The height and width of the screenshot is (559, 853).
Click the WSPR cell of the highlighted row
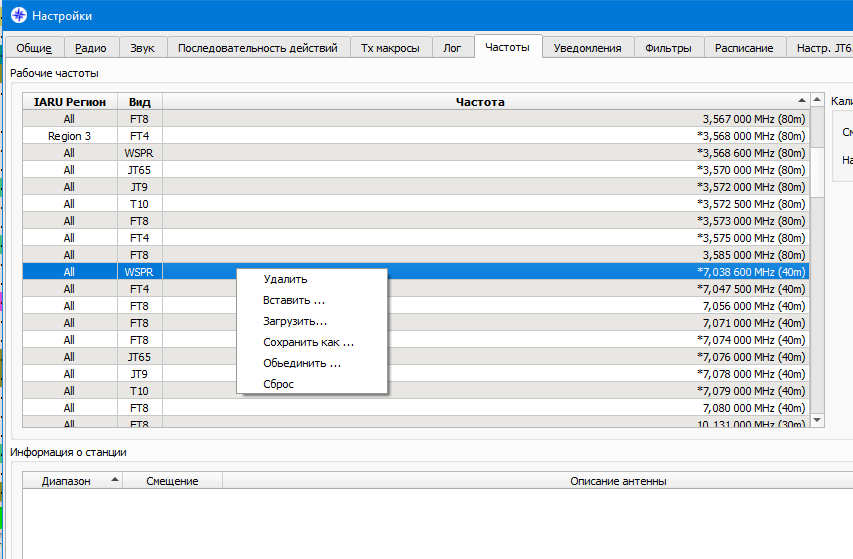point(140,272)
